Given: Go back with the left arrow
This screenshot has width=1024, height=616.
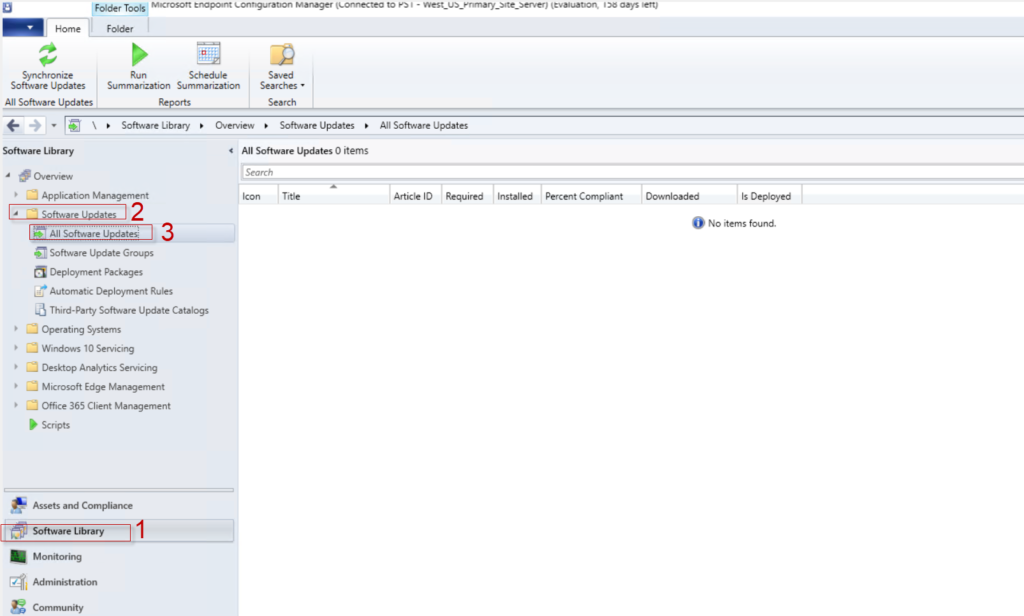Looking at the screenshot, I should click(13, 125).
